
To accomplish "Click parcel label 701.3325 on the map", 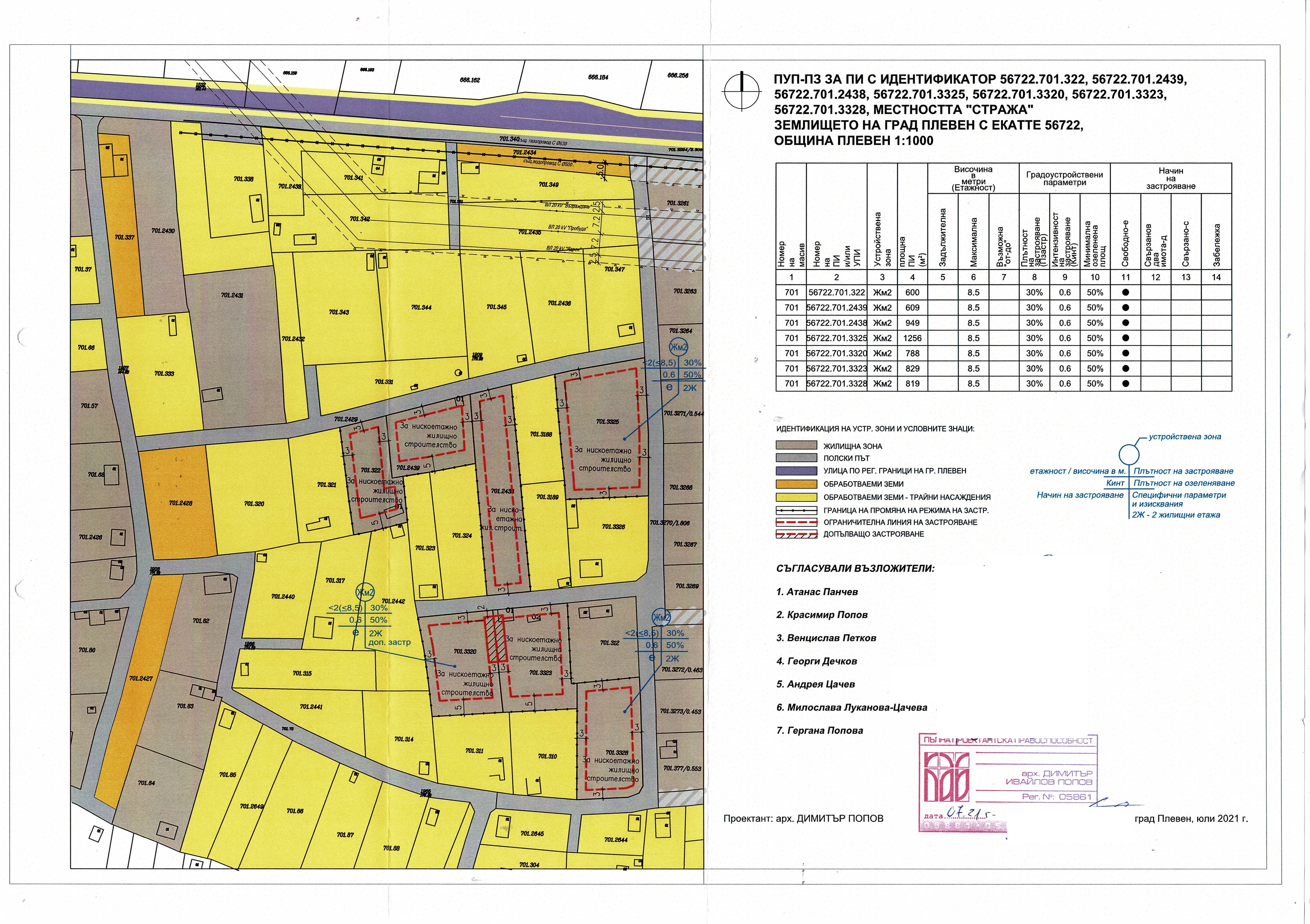I will pyautogui.click(x=607, y=421).
